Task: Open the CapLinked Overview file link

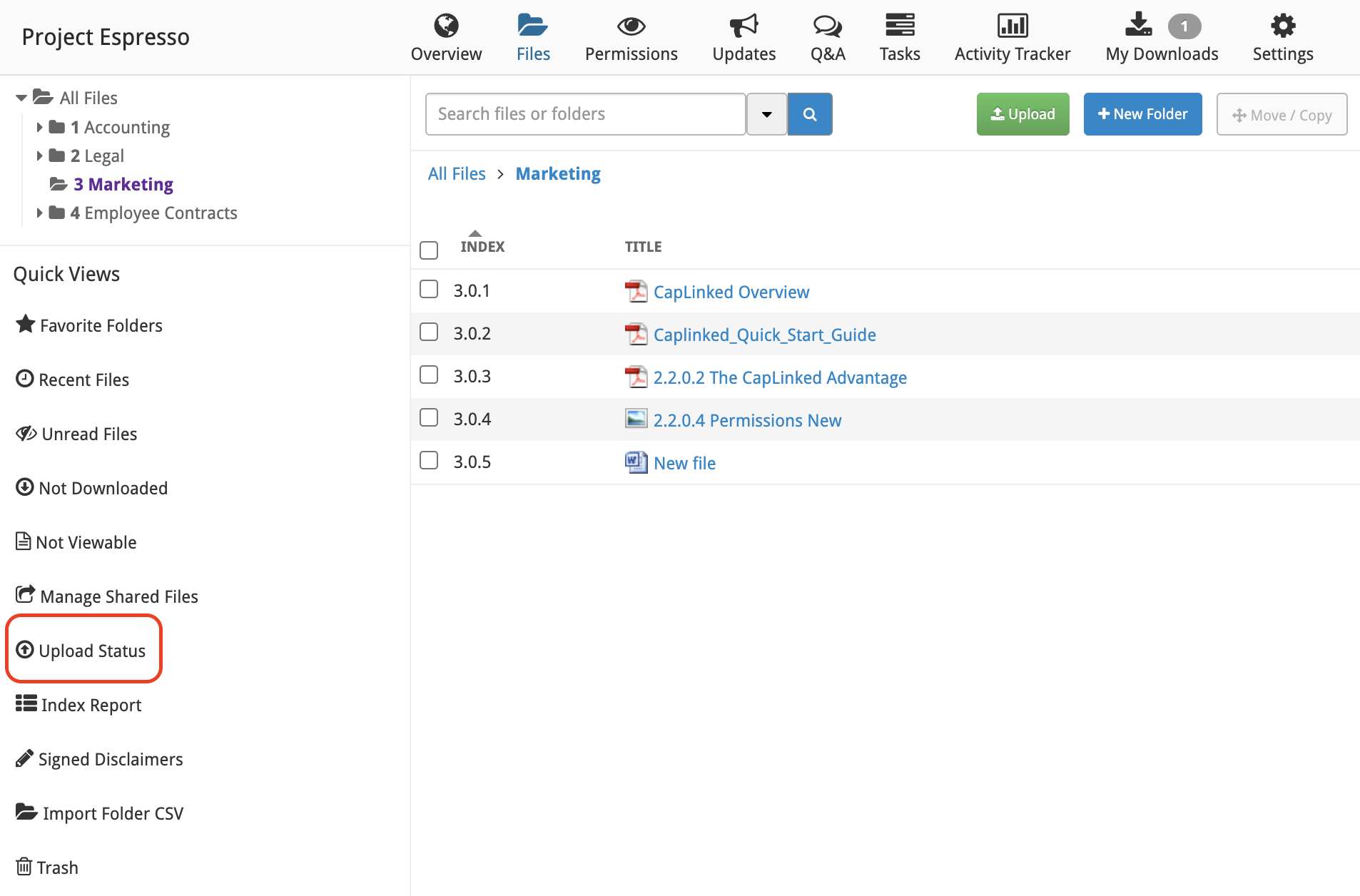Action: pyautogui.click(x=731, y=292)
